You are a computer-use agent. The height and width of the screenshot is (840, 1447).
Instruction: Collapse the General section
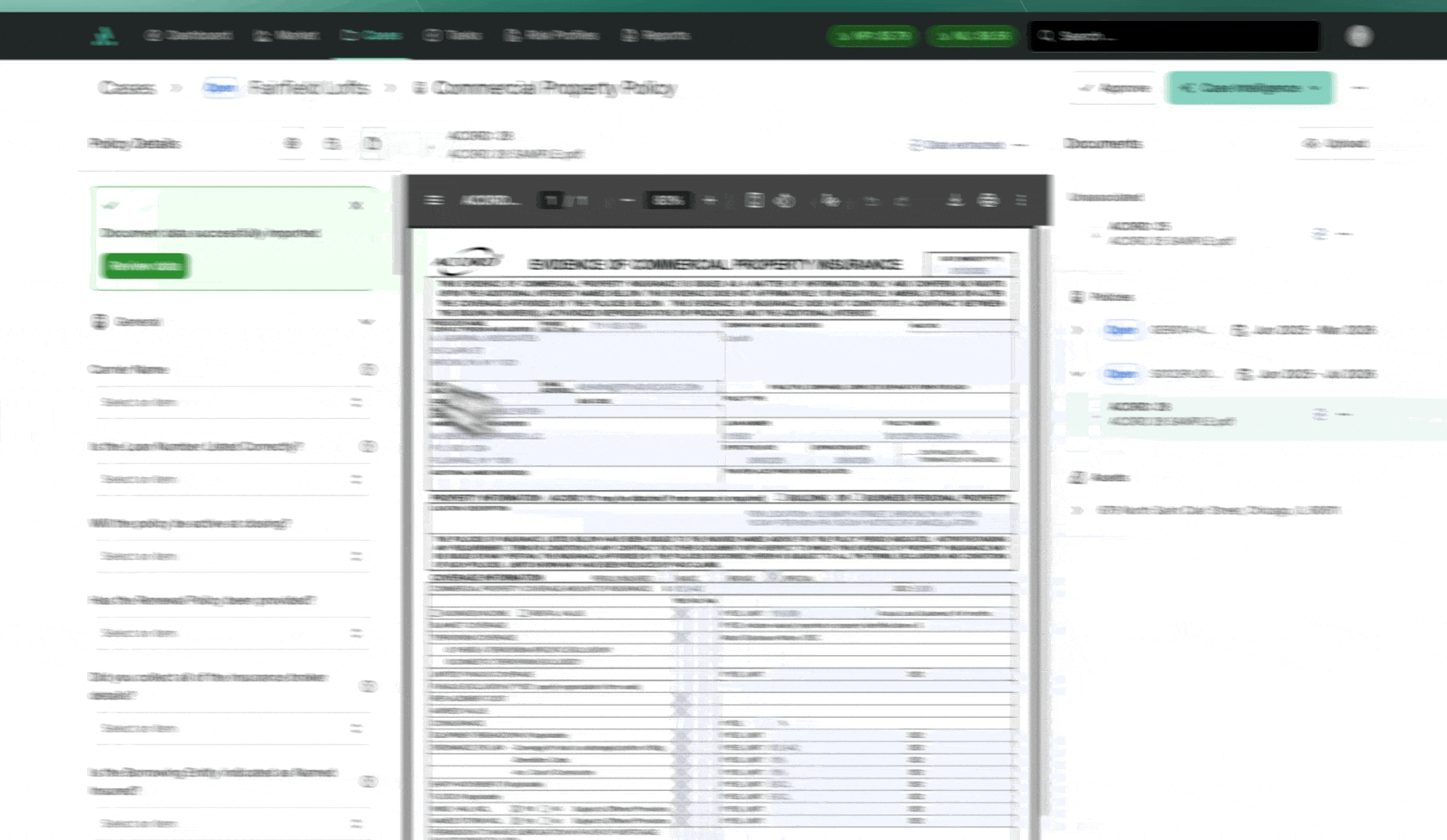point(366,322)
